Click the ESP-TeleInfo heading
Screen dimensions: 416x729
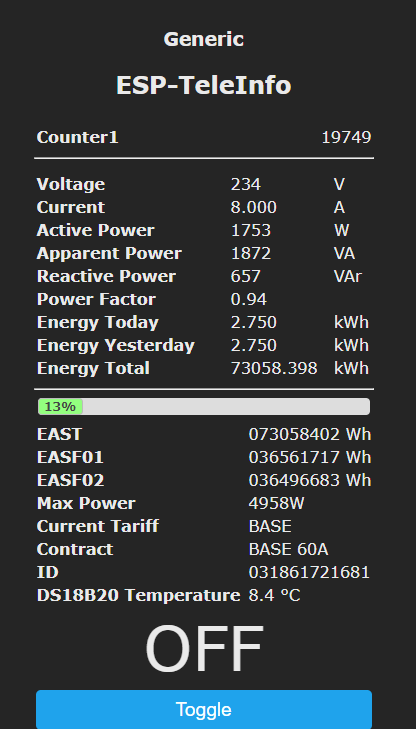204,86
